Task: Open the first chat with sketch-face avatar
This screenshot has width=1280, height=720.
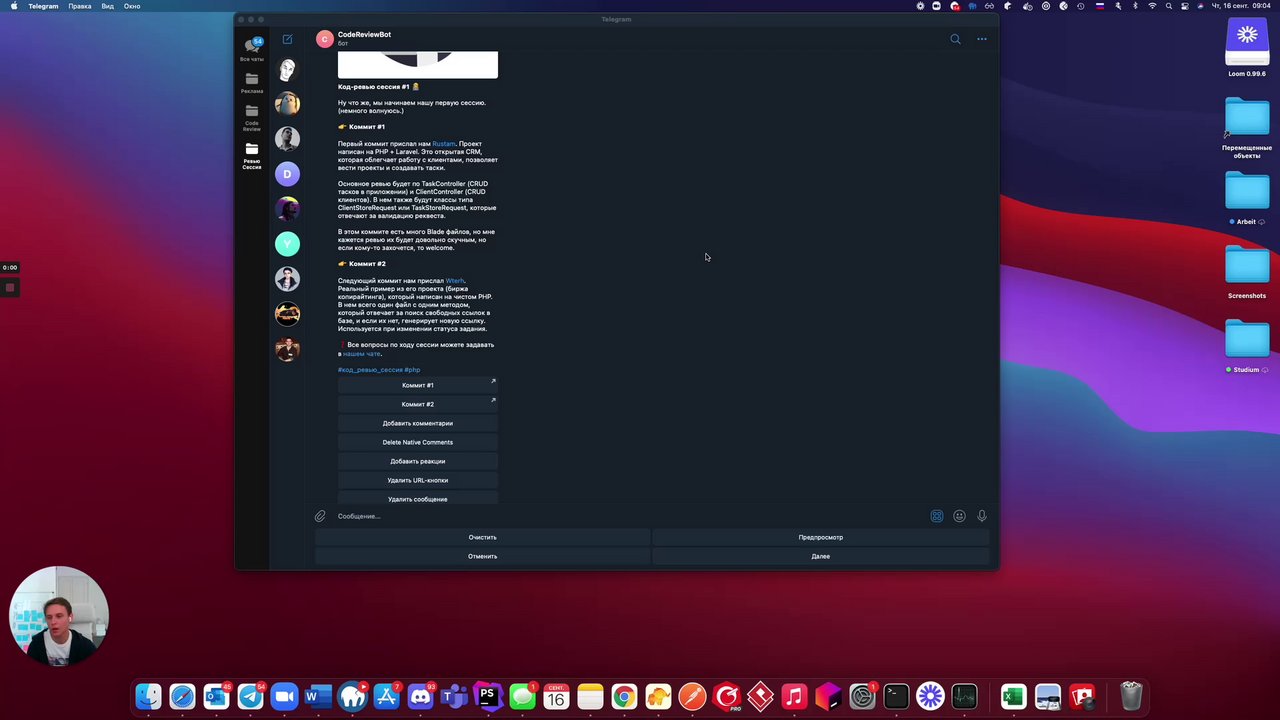Action: [x=287, y=69]
